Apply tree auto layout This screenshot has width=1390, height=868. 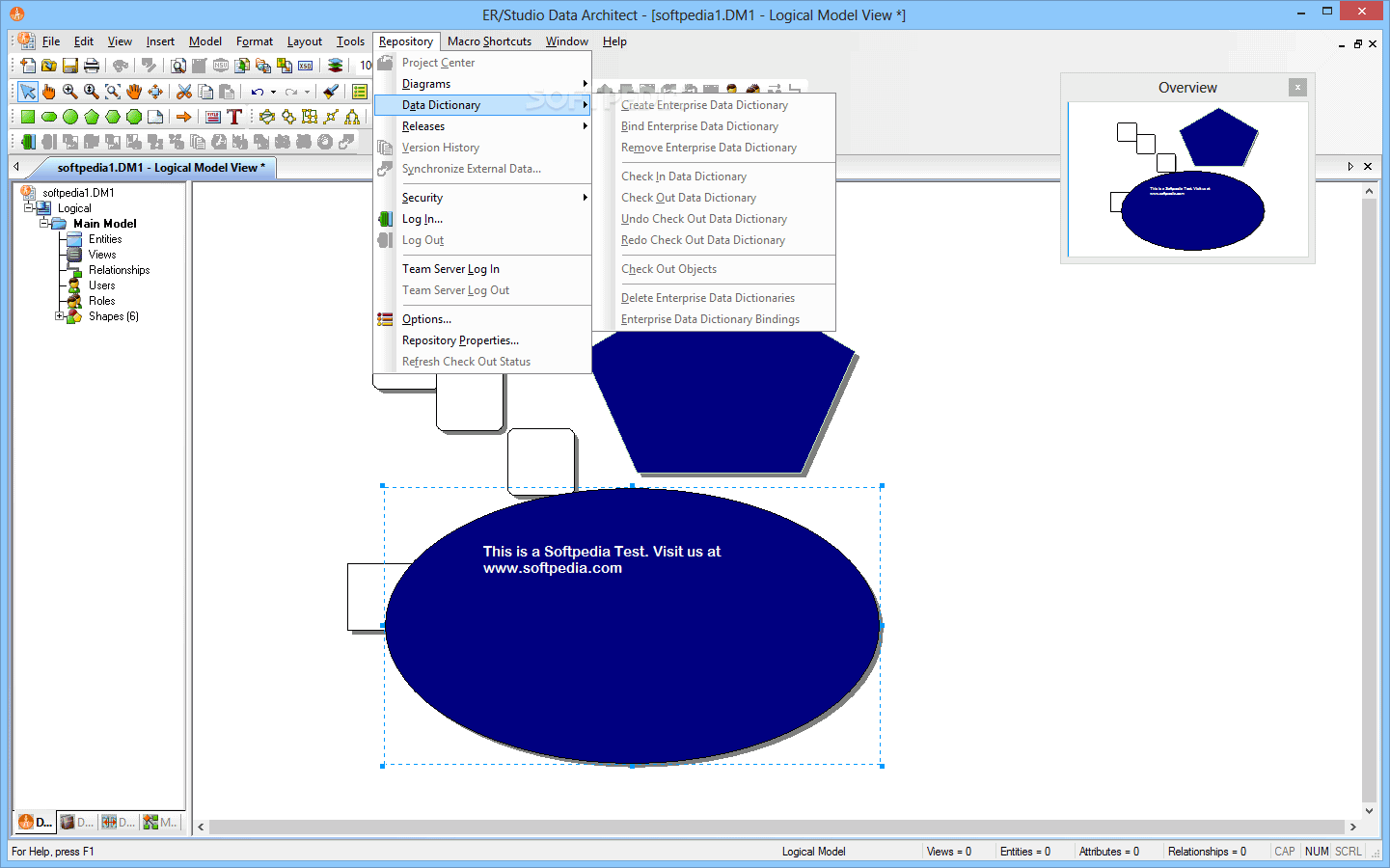tap(352, 117)
